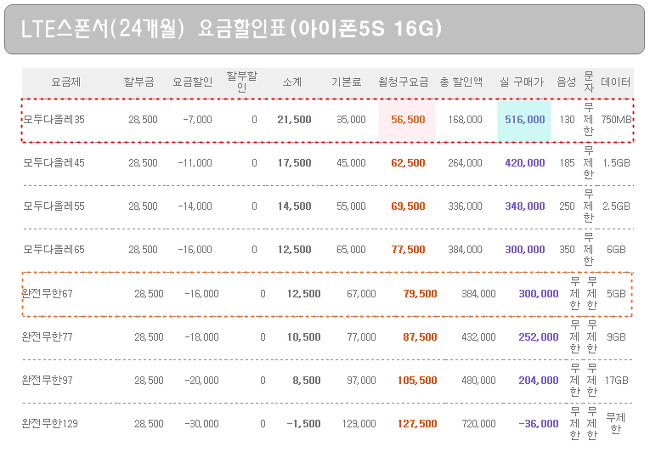Click the base fee 129,000 cell
Screen dimensions: 650x452
point(359,423)
